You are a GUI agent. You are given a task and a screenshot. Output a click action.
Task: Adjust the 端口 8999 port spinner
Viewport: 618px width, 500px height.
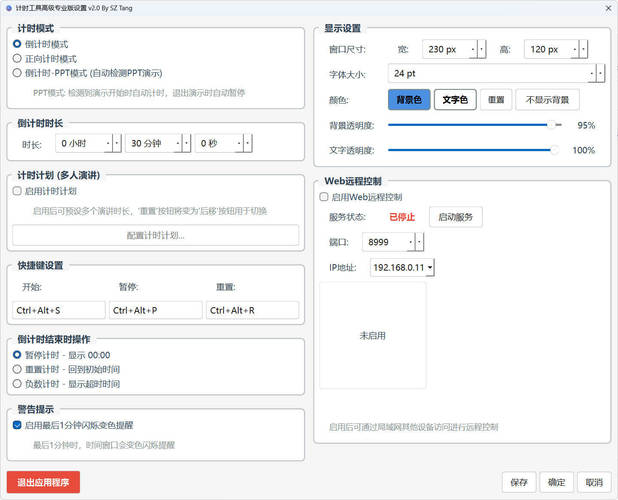click(x=419, y=242)
